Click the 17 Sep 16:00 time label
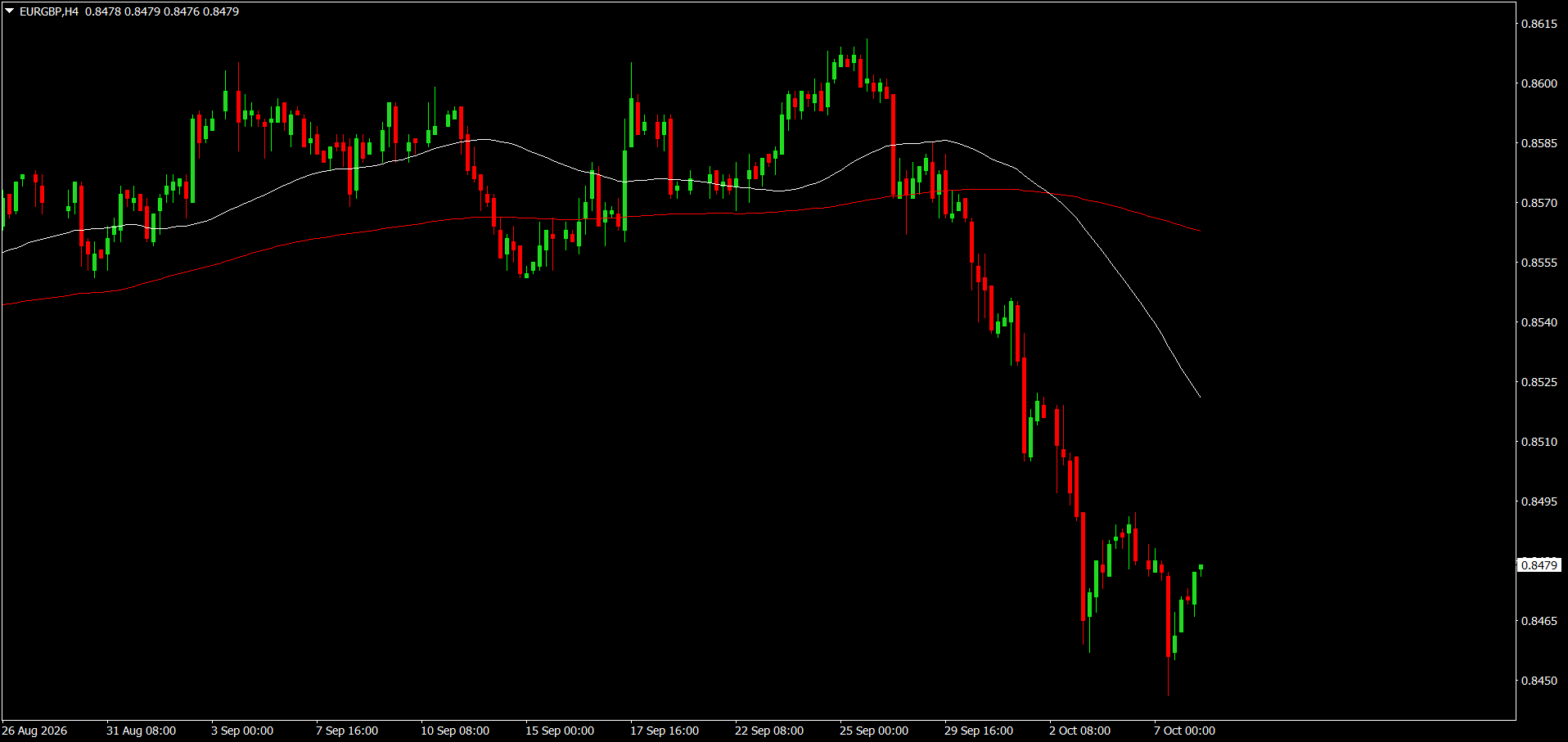The image size is (1568, 742). point(665,731)
